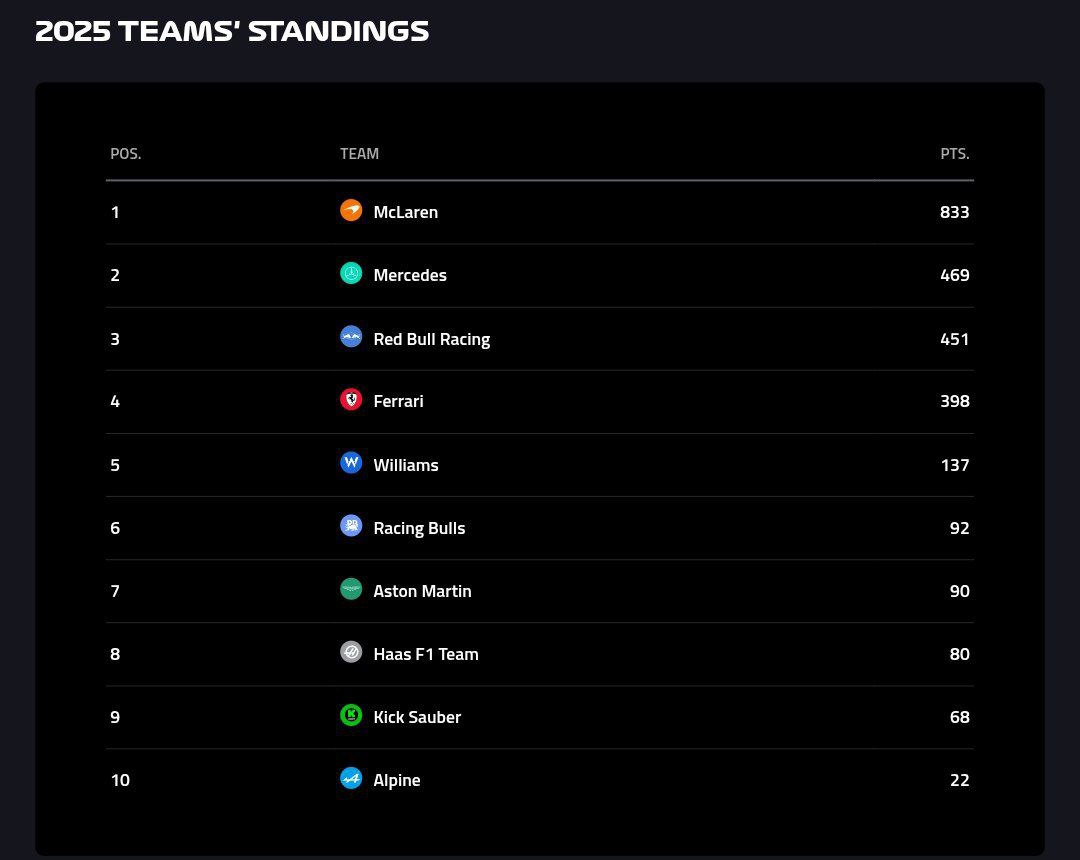
Task: Click the Red Bull Racing logo icon
Action: point(351,337)
